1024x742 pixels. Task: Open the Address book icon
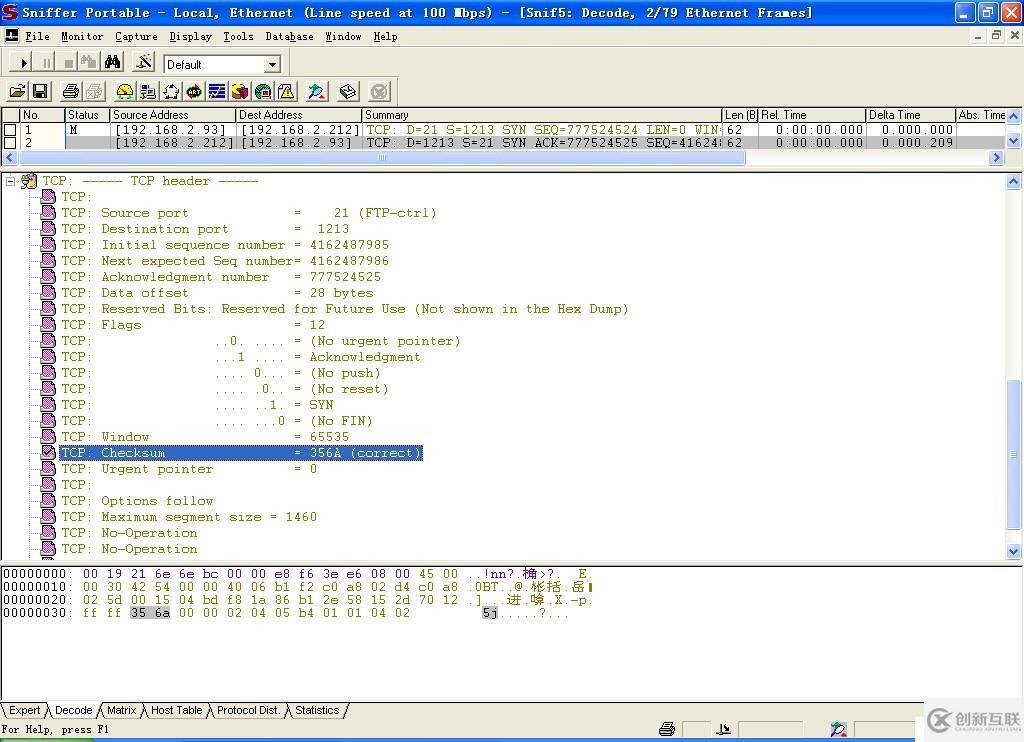[x=348, y=91]
